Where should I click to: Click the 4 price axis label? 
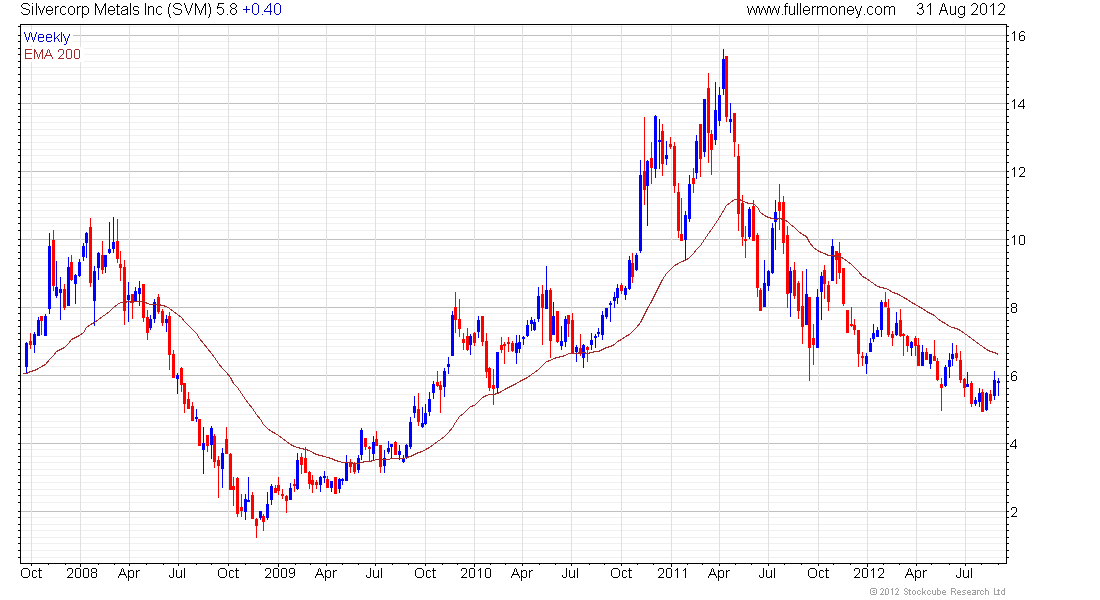[x=1014, y=445]
